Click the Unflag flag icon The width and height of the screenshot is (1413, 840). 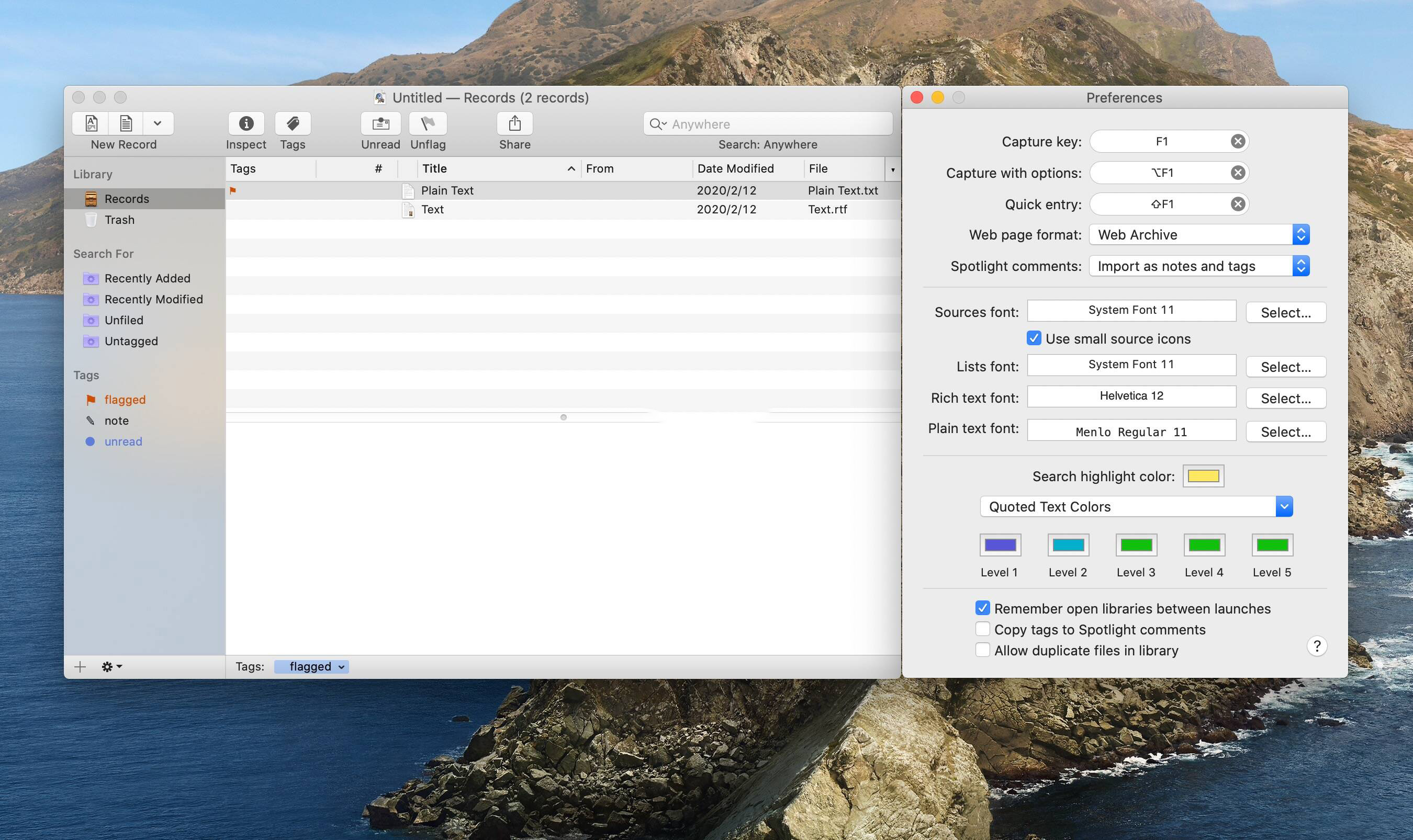(428, 123)
